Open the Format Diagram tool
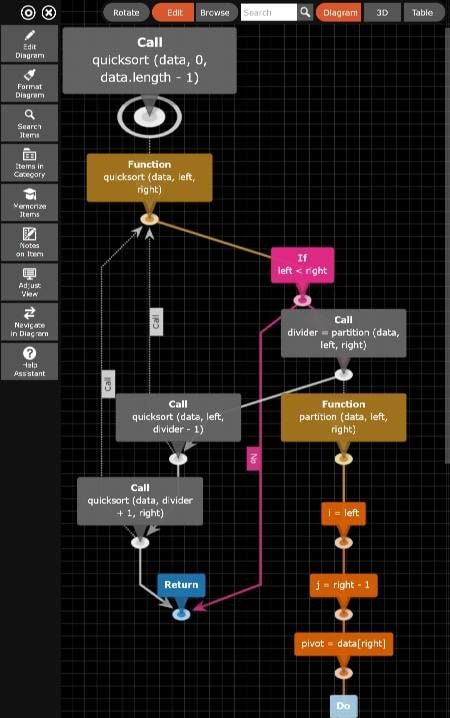Screen dimensions: 450x718 (x=30, y=84)
